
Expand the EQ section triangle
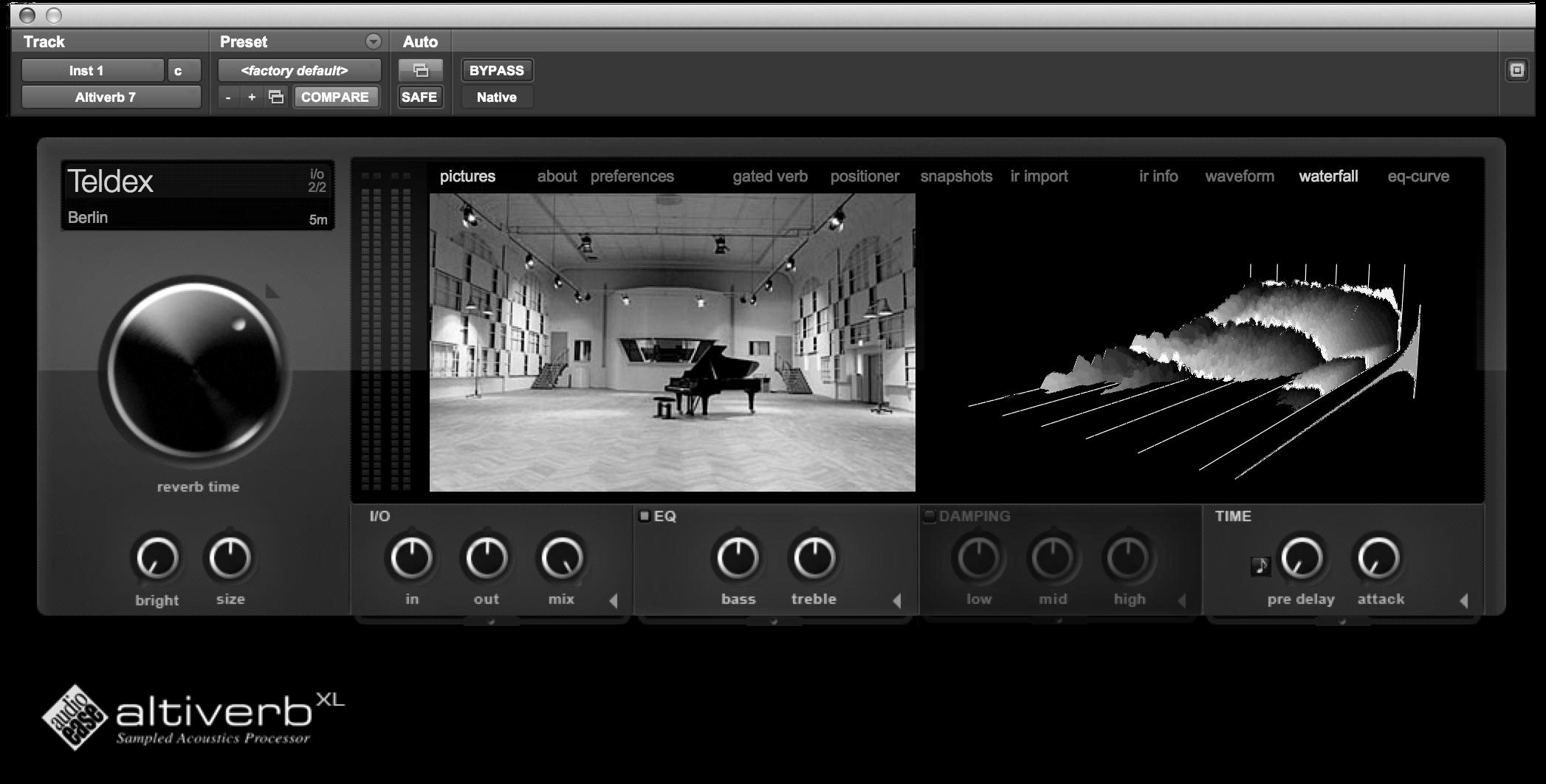[x=897, y=600]
